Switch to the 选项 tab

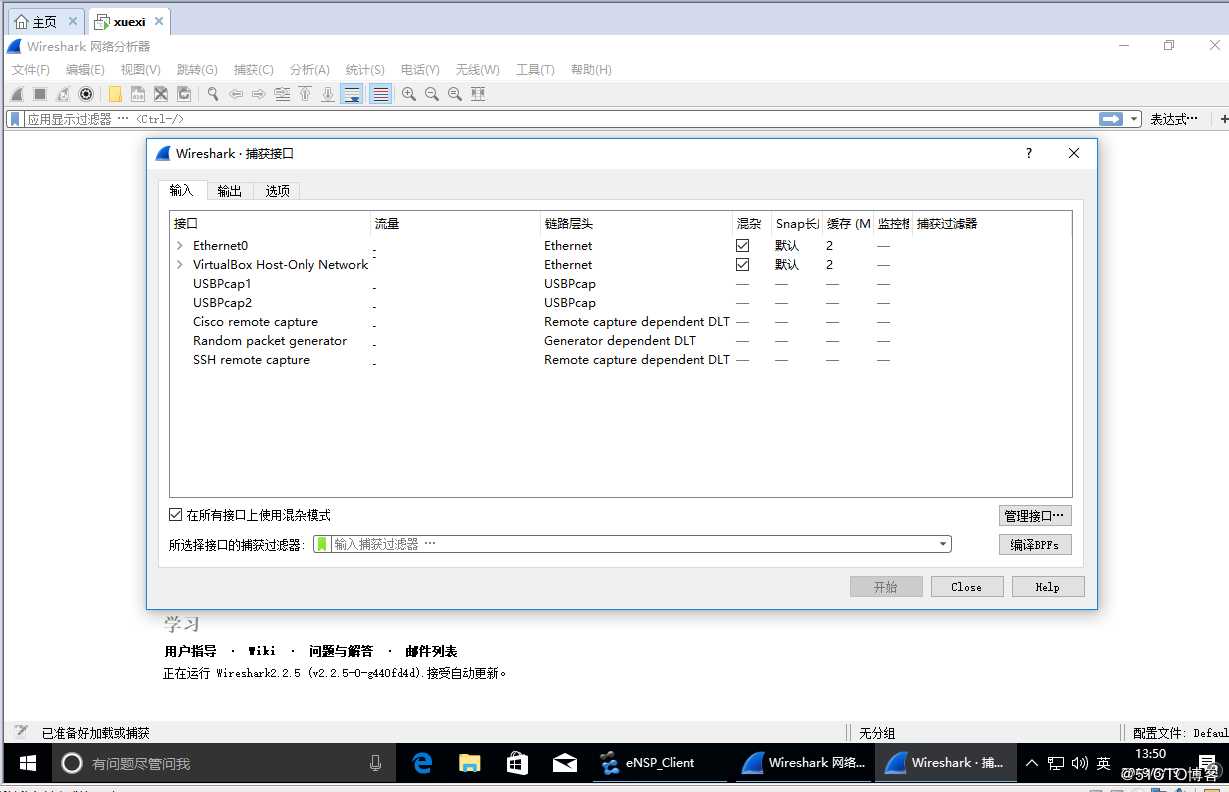pyautogui.click(x=277, y=191)
